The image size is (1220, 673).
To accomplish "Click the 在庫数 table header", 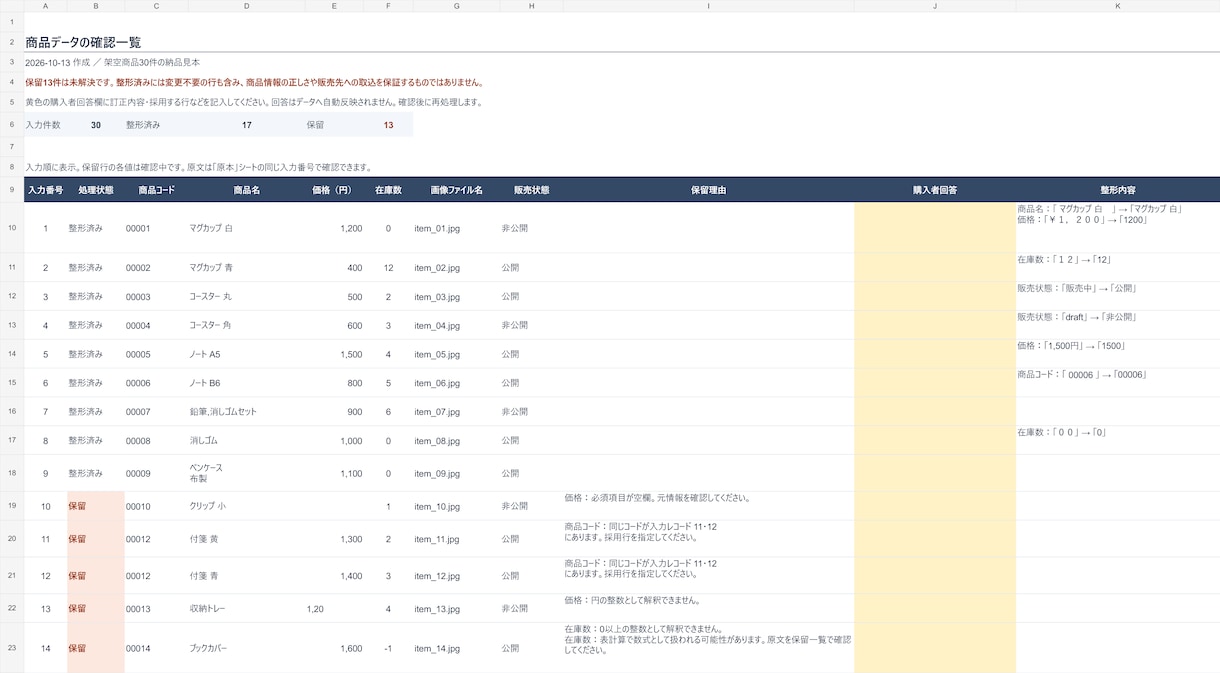I will coord(388,189).
